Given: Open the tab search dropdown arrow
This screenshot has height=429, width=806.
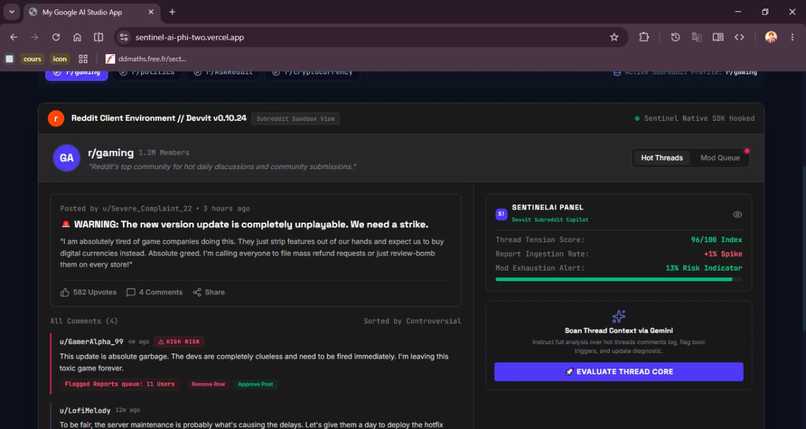Looking at the screenshot, I should 11,12.
